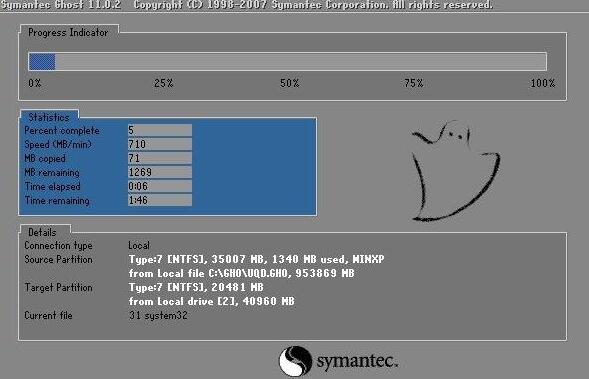Click the Speed (MB/min) value field

coord(160,144)
